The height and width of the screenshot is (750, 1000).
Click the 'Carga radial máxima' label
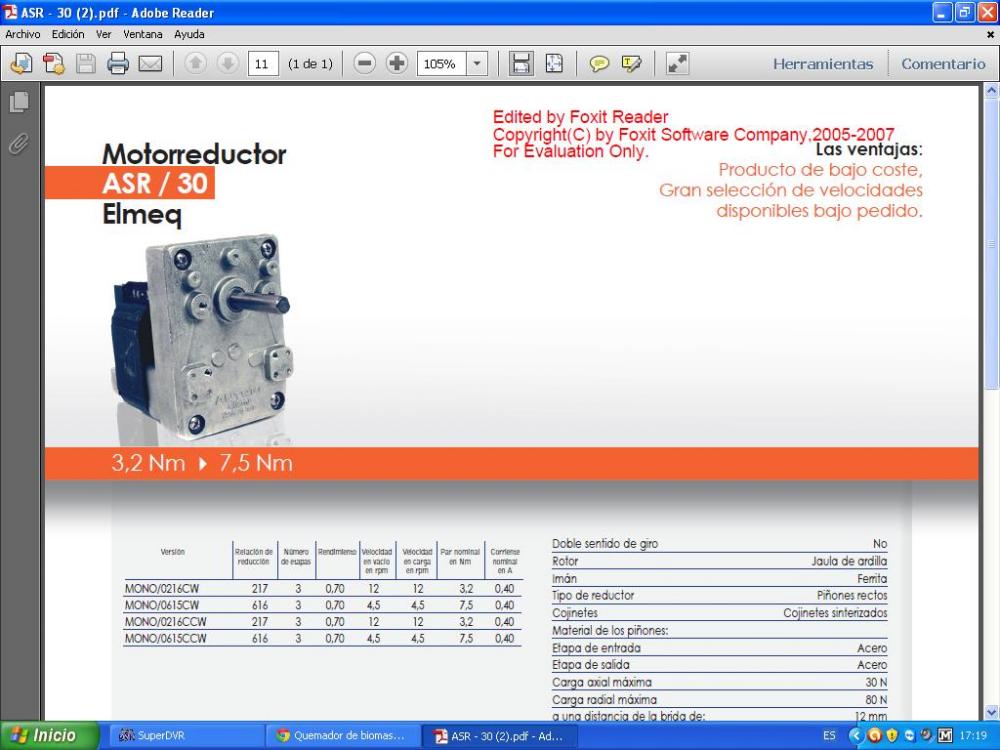pos(605,700)
